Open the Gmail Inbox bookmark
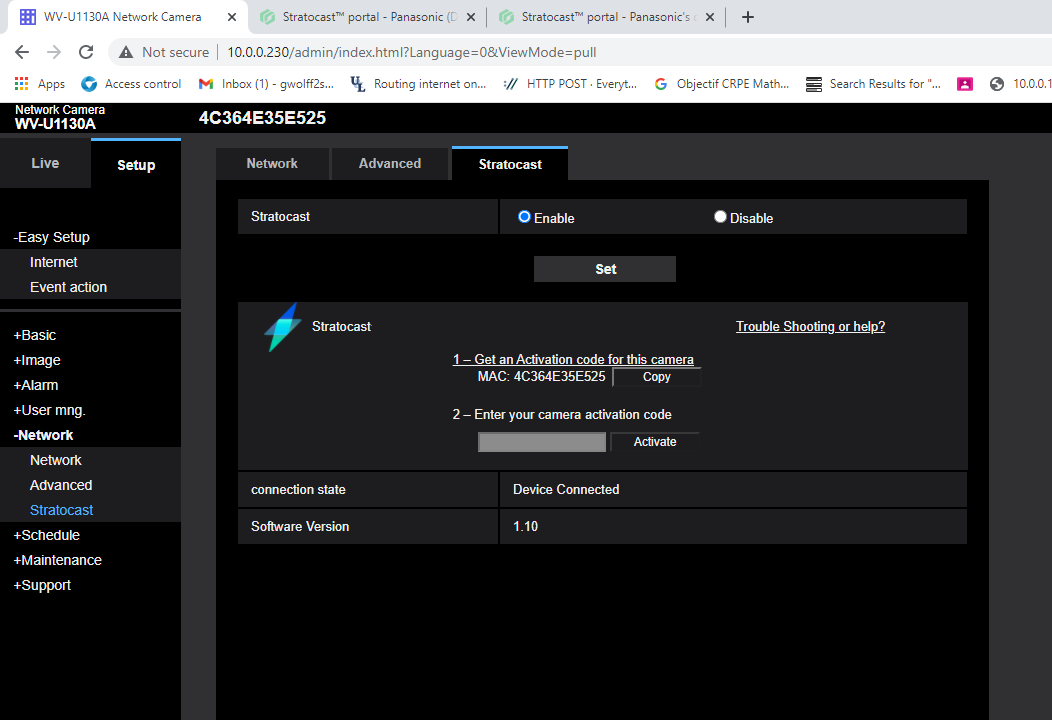Screen dimensions: 1052x720 click(x=266, y=84)
